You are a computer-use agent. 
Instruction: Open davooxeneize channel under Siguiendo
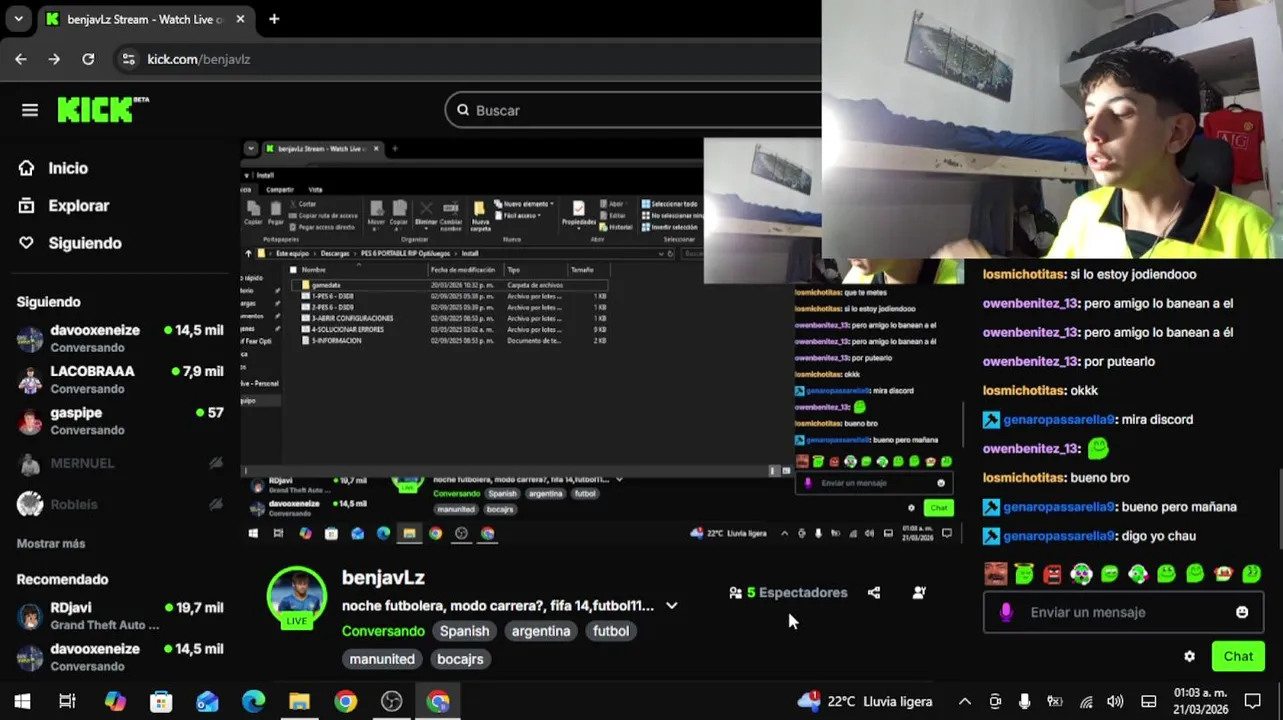120,338
